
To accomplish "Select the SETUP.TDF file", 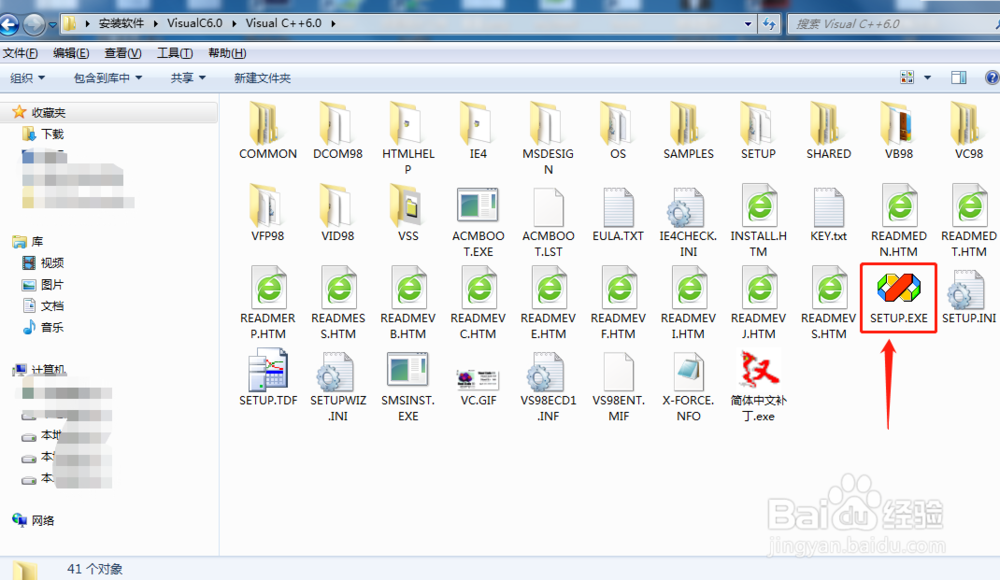I will click(268, 378).
